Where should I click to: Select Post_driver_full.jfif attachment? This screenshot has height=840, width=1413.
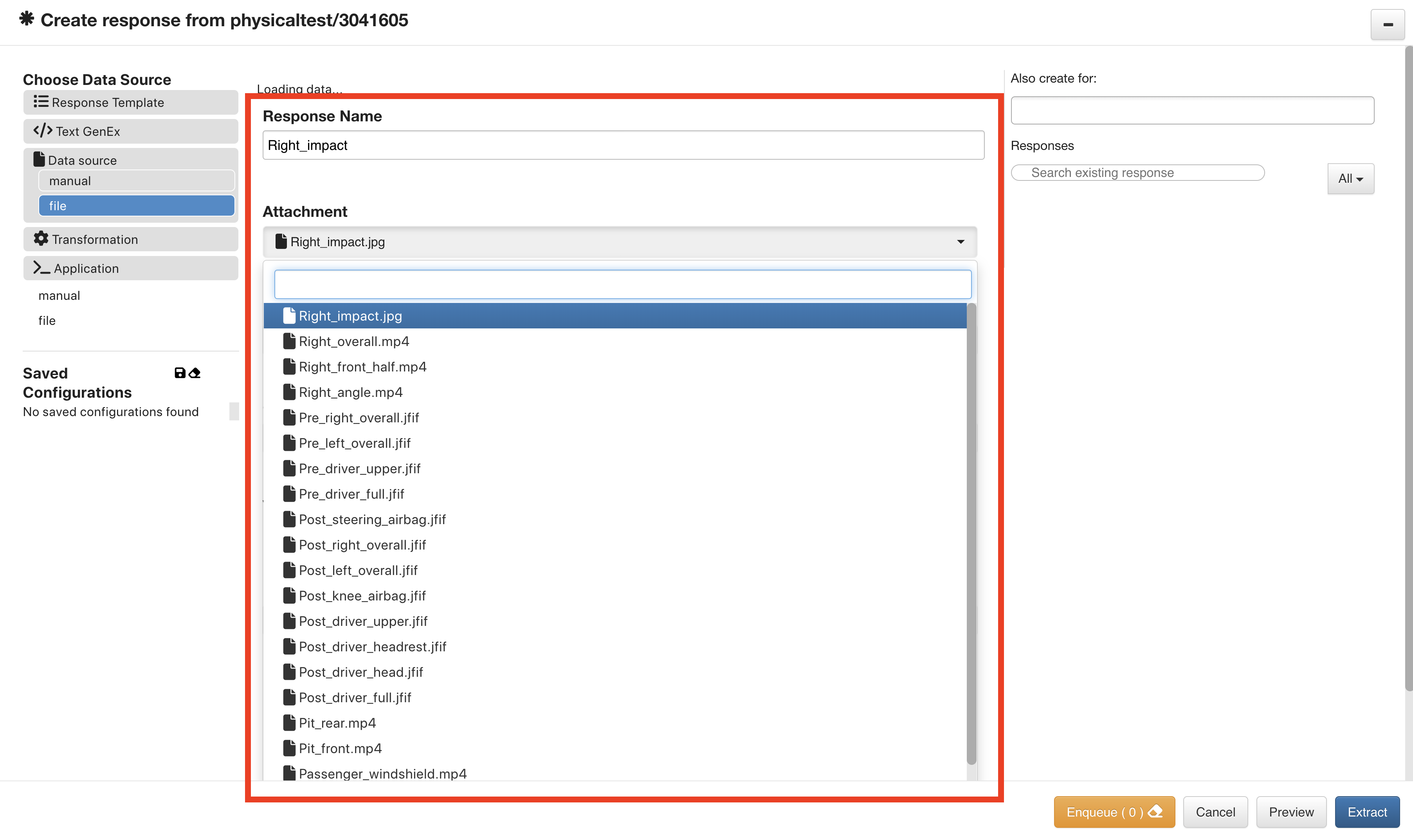click(x=615, y=698)
